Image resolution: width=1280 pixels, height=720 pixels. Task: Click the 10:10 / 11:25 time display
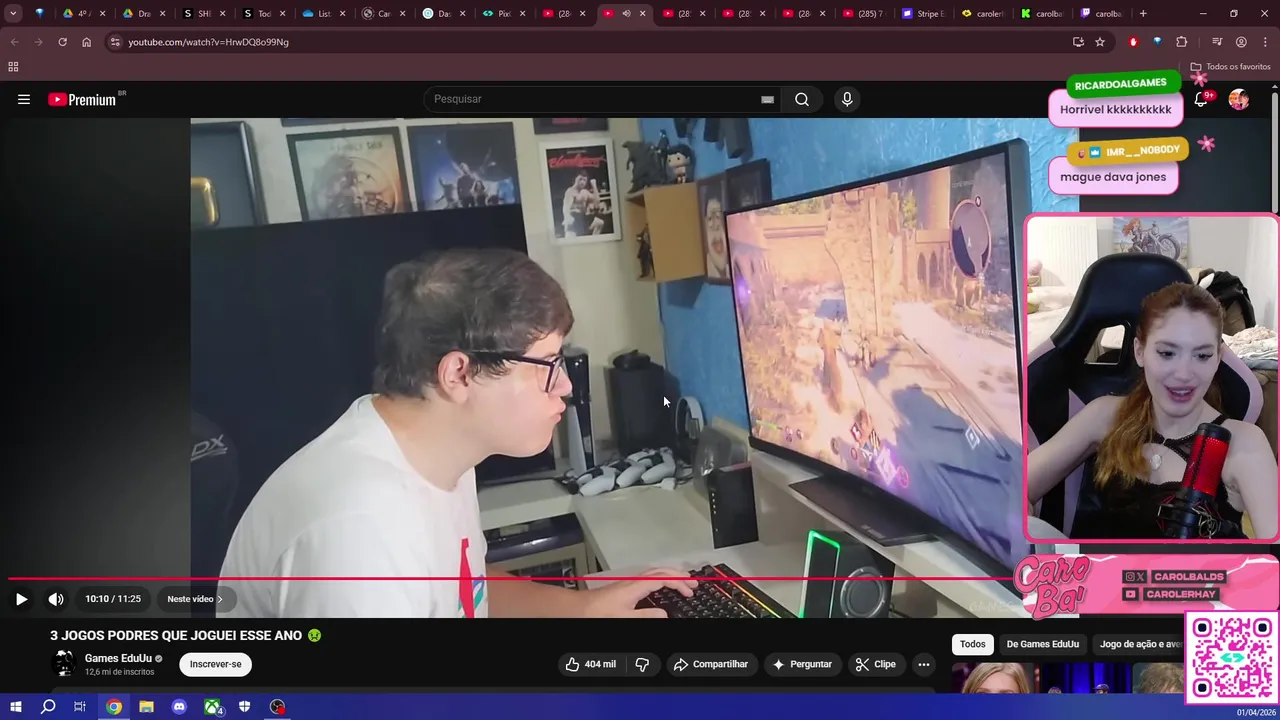click(x=113, y=599)
